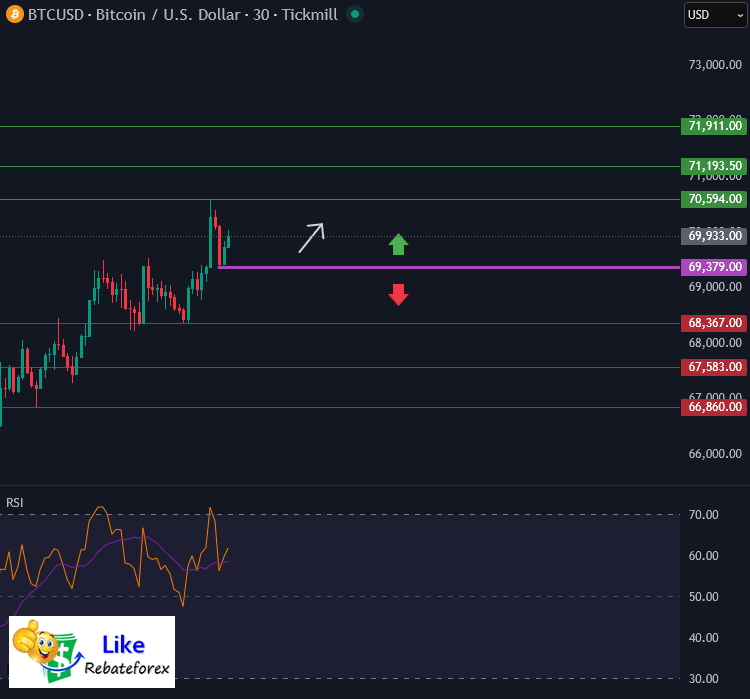The height and width of the screenshot is (699, 750).
Task: Select the purple 69,379.00 price label
Action: (x=714, y=267)
